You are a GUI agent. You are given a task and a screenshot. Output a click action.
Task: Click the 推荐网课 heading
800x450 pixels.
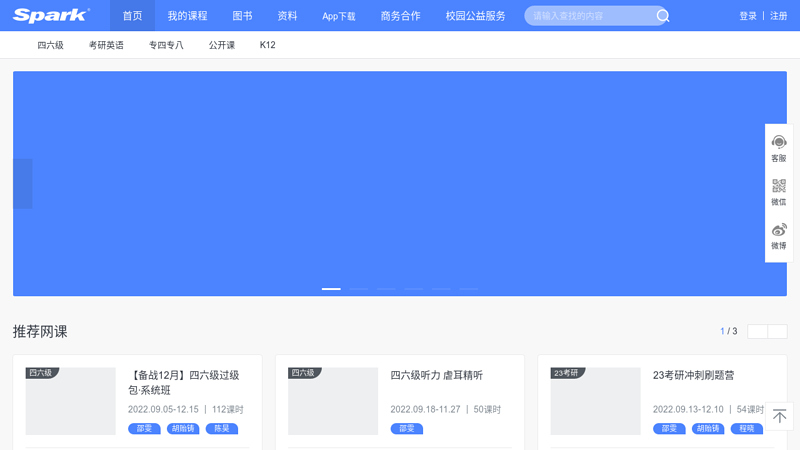pyautogui.click(x=40, y=332)
